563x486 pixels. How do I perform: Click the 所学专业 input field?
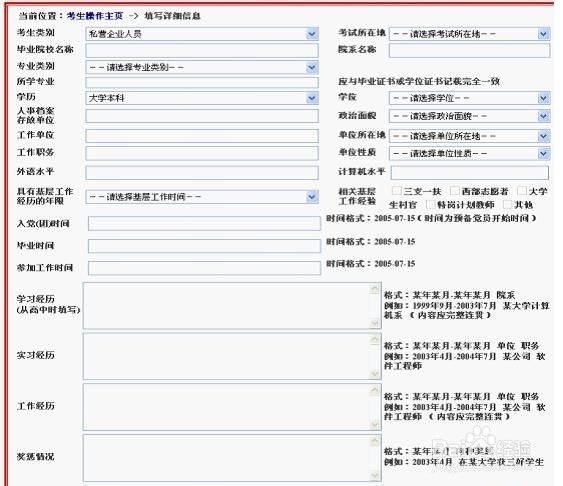click(x=202, y=83)
